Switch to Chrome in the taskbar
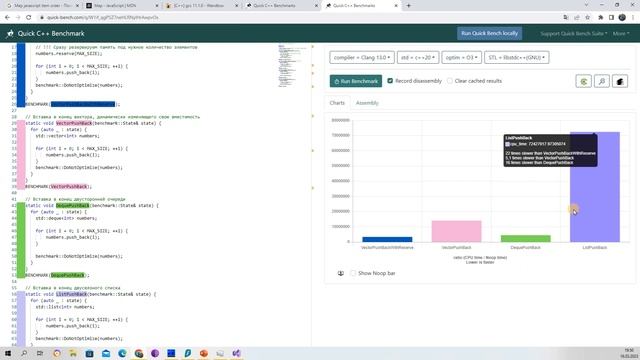This screenshot has width=640, height=360. pyautogui.click(x=138, y=353)
